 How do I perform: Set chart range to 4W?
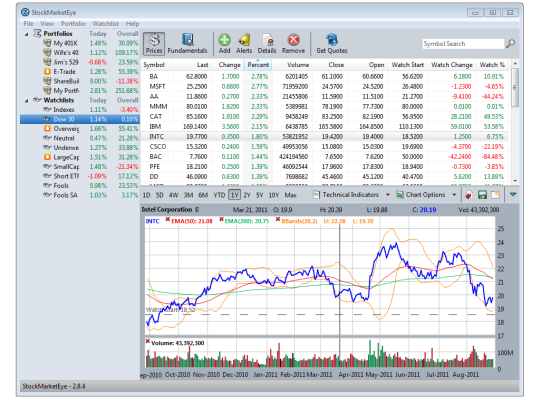click(x=174, y=195)
